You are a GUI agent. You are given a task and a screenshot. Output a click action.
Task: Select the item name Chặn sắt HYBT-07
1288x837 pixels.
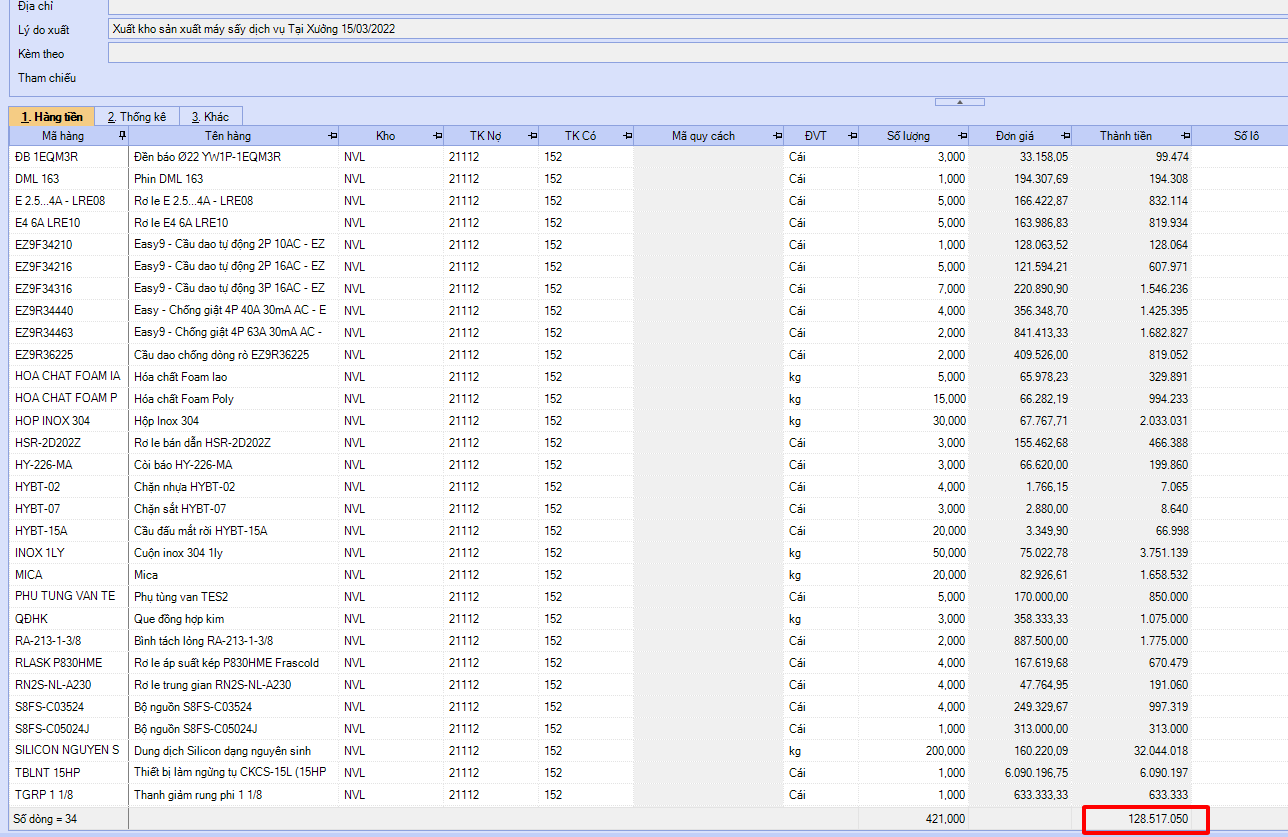click(x=180, y=509)
